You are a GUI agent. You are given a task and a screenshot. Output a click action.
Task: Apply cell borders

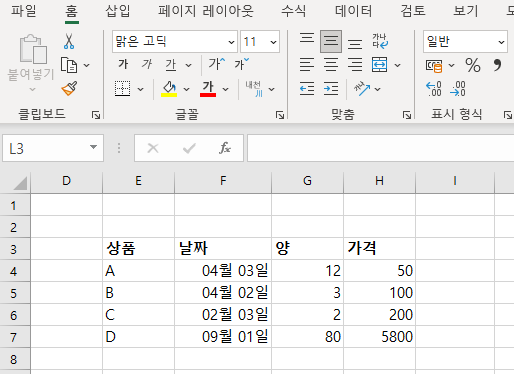(x=122, y=89)
